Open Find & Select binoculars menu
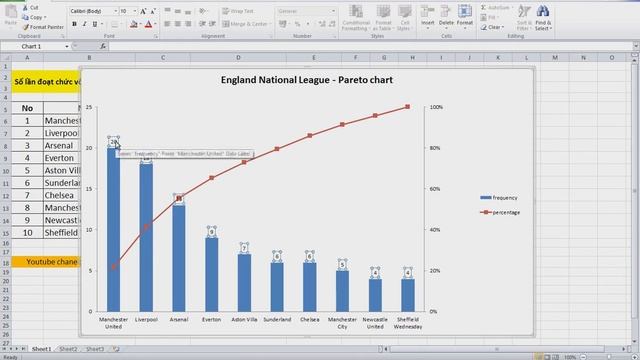Image resolution: width=640 pixels, height=360 pixels. click(543, 18)
